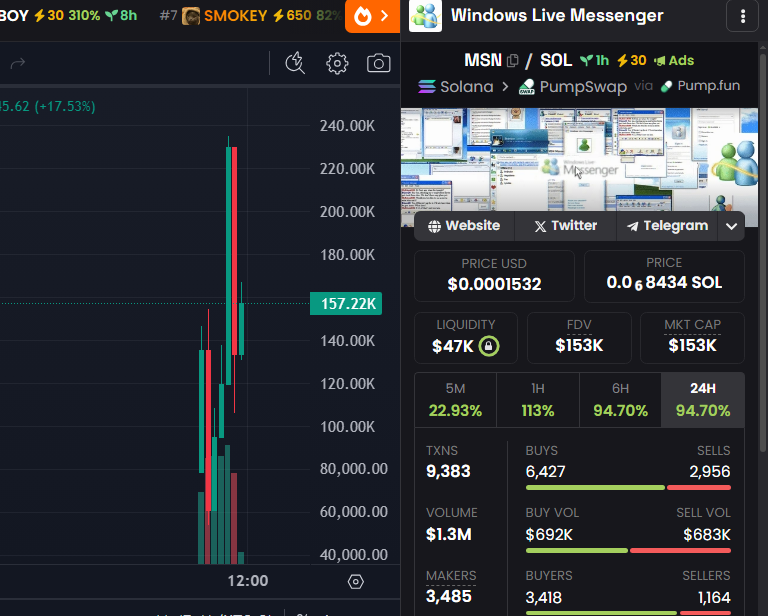Click the Pump.fun source link
The image size is (768, 616).
[700, 86]
